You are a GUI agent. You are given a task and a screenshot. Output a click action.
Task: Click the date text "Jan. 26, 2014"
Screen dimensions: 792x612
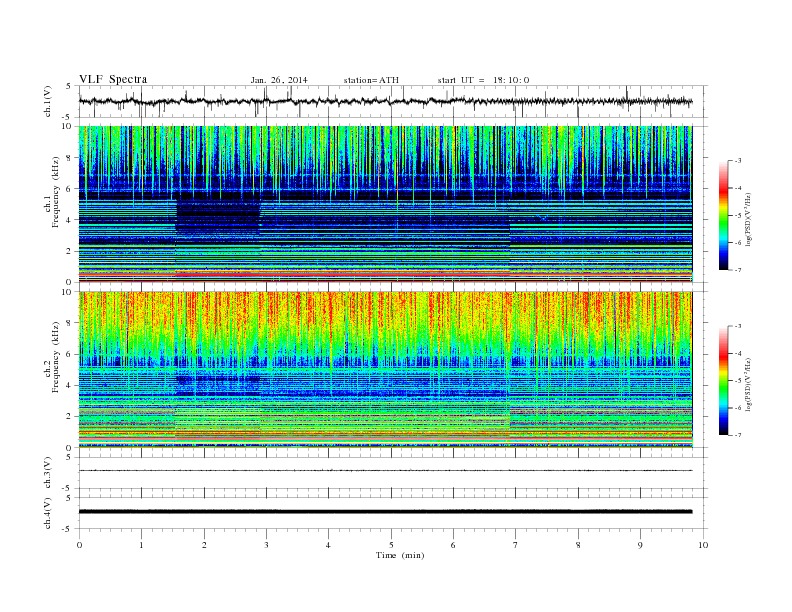point(279,80)
